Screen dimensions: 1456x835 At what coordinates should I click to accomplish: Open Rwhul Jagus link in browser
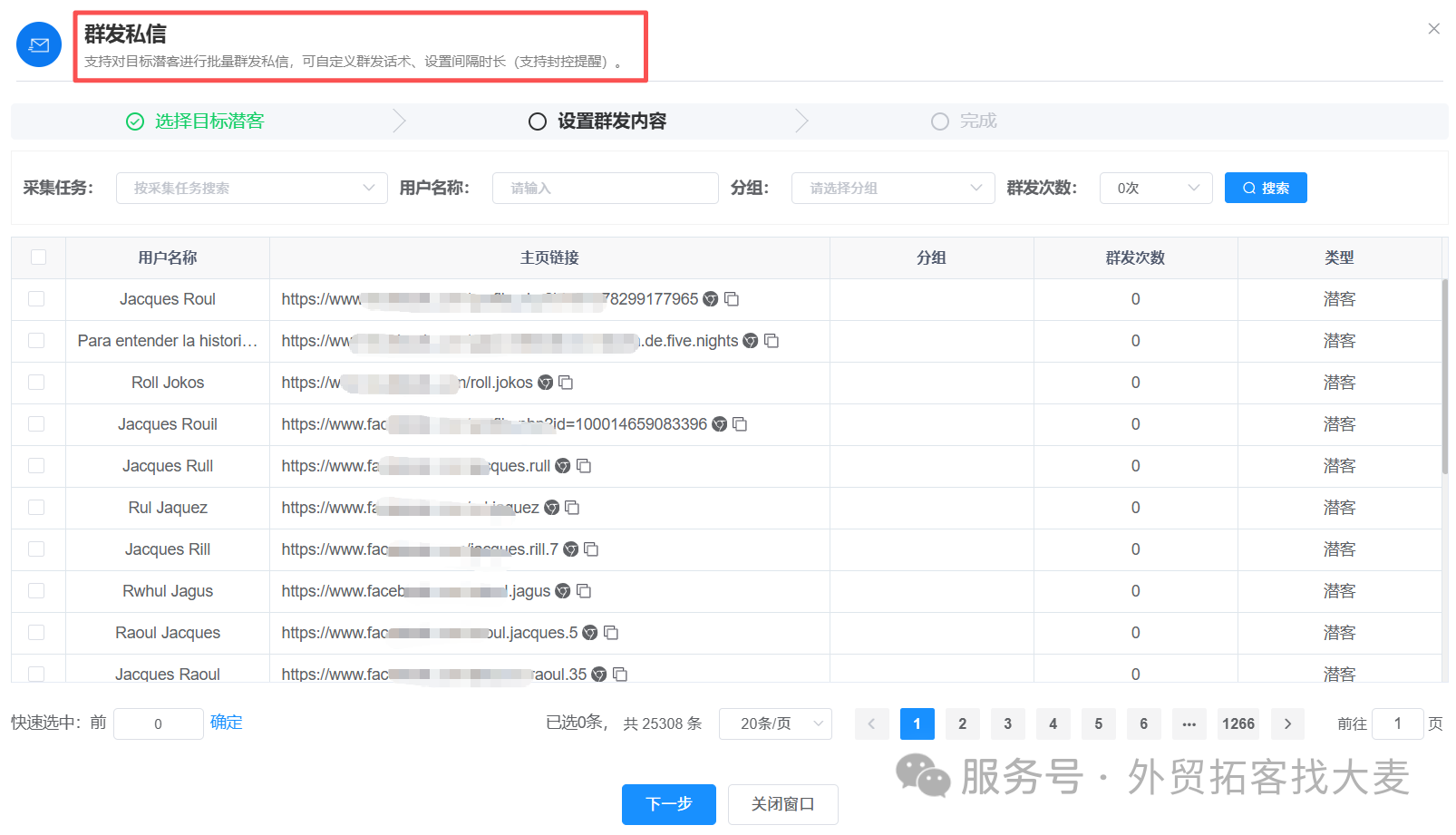(563, 591)
